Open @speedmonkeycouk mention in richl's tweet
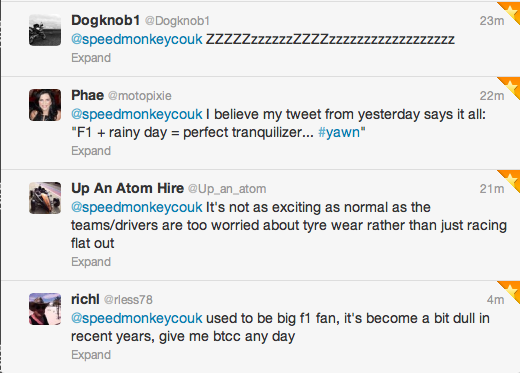Screen dimensions: 520x373 (137, 318)
